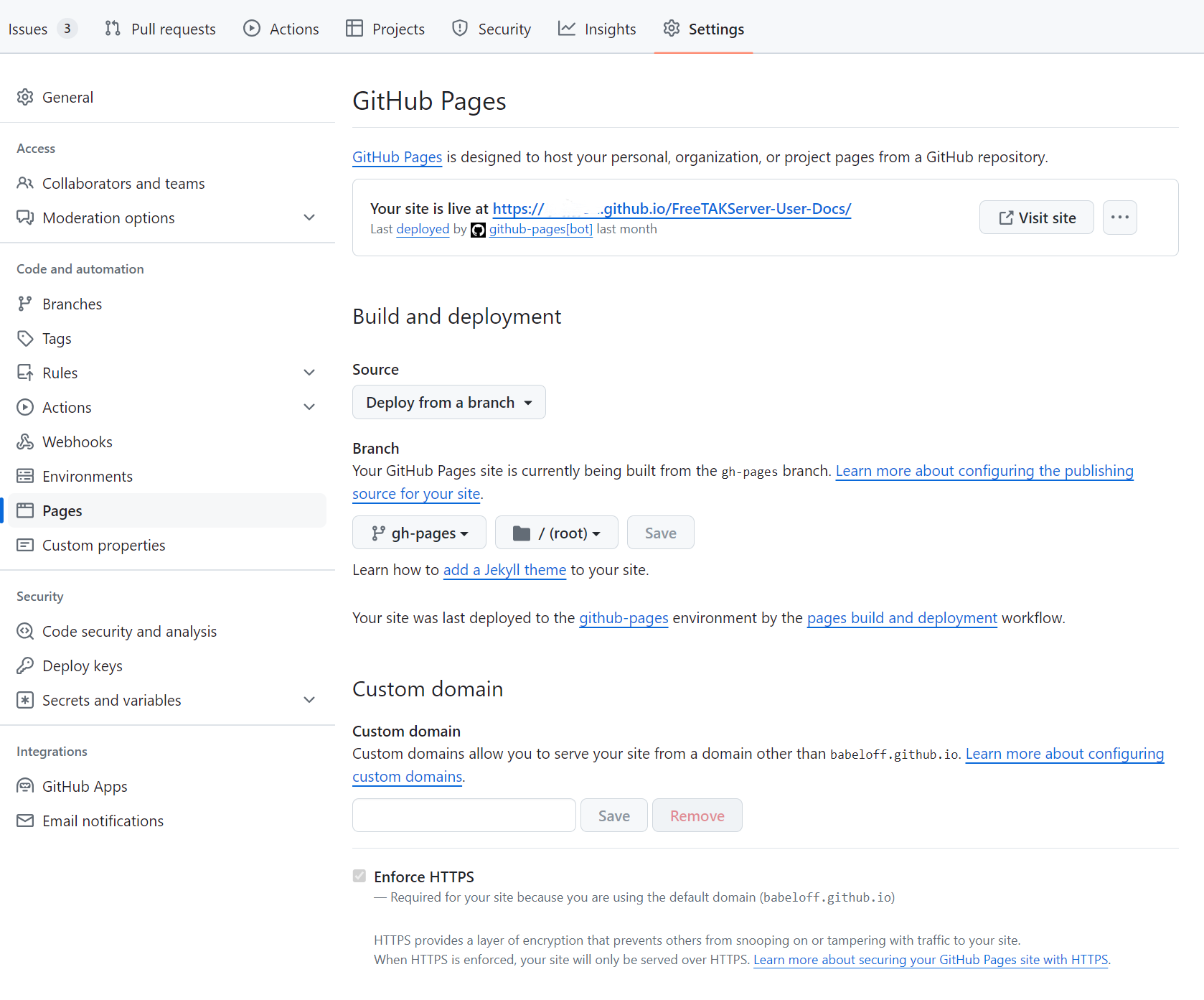
Task: Click the Settings gear icon in top nav
Action: (672, 28)
